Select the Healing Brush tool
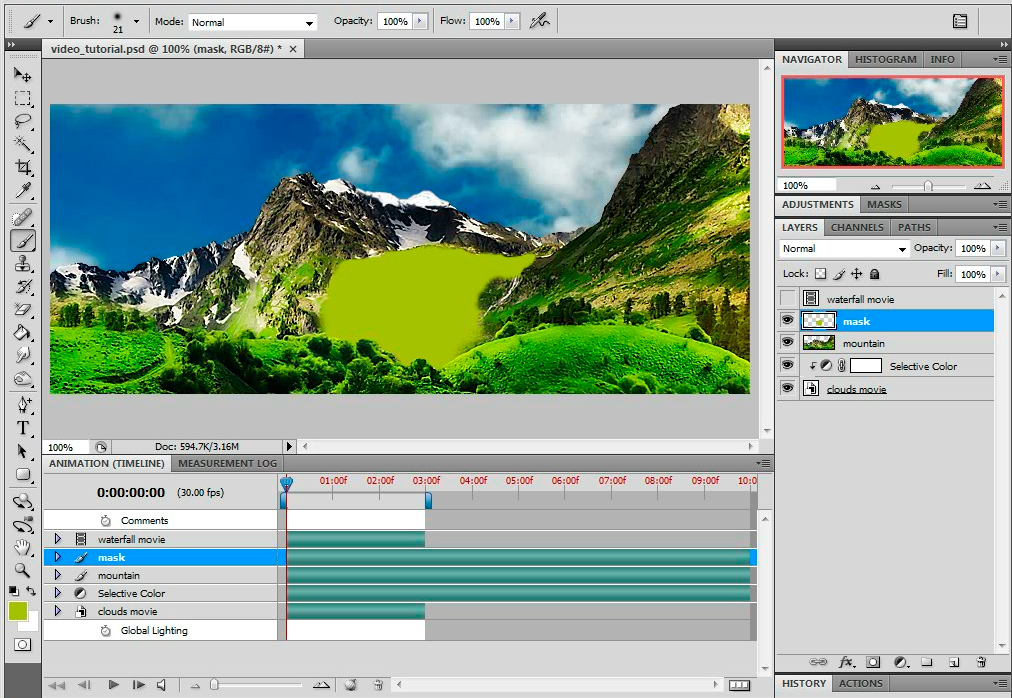Screen dimensions: 1012x698 tap(23, 218)
